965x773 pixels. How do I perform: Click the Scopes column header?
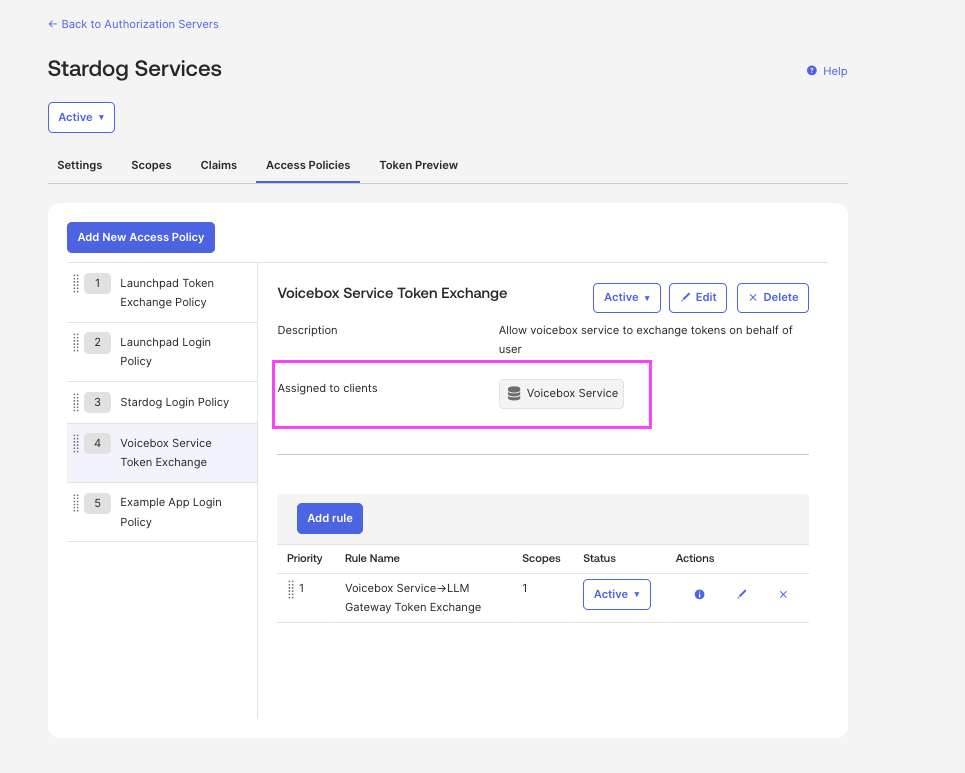[x=541, y=558]
